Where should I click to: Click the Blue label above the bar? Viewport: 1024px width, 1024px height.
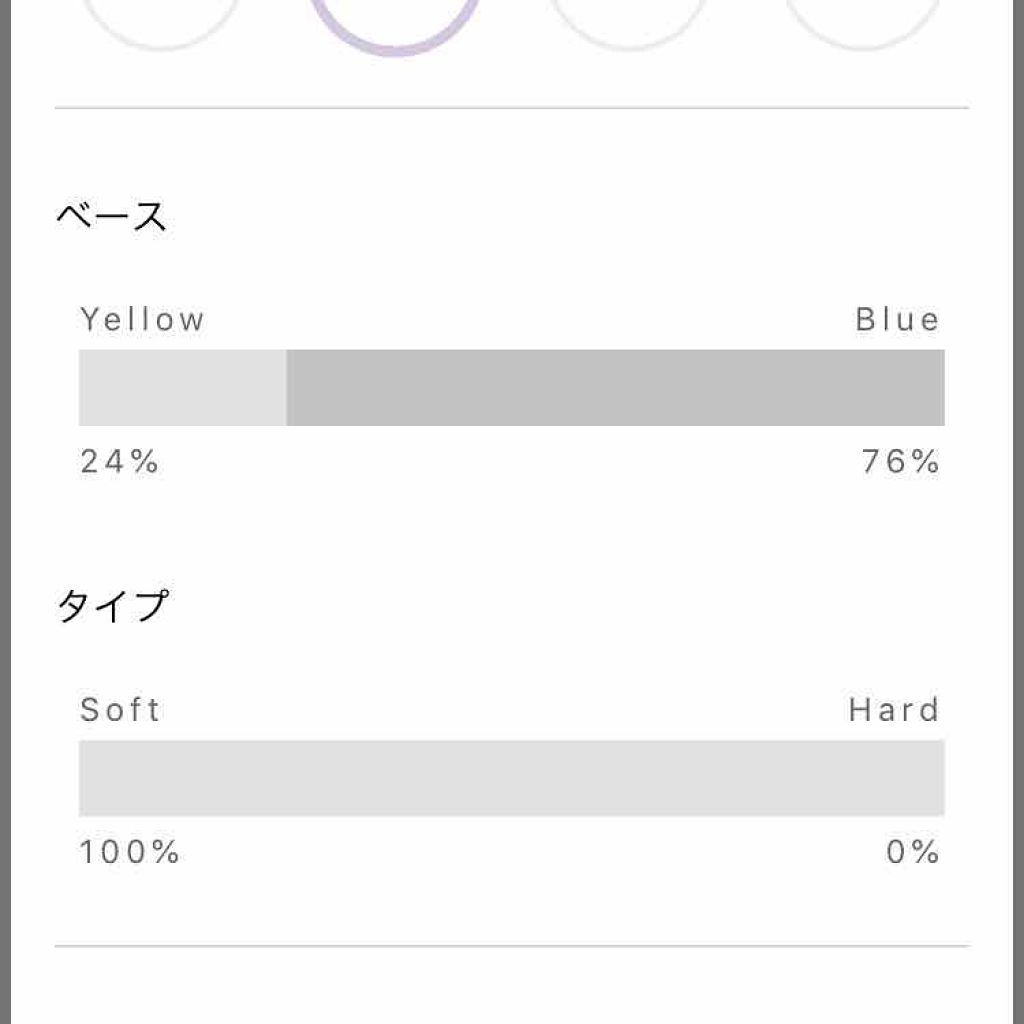[x=897, y=320]
